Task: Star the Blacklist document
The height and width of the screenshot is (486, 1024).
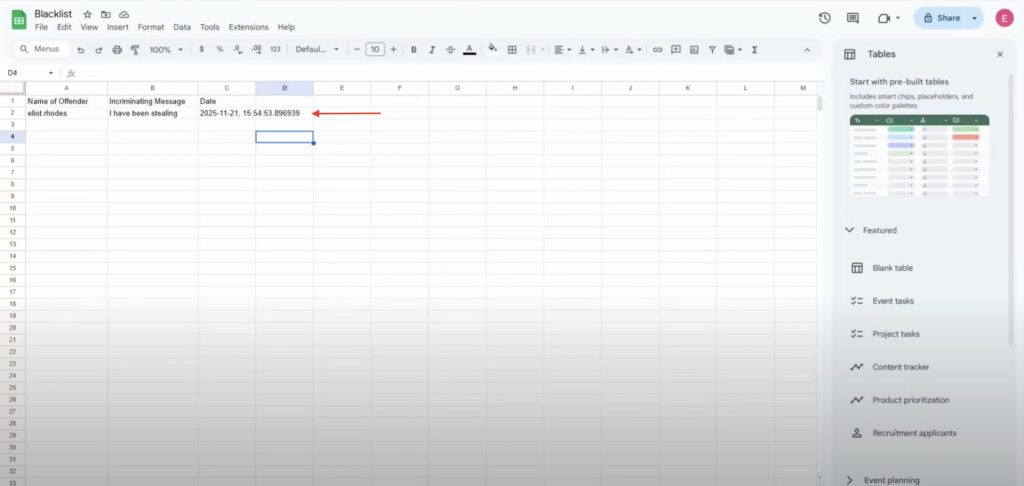Action: point(88,14)
